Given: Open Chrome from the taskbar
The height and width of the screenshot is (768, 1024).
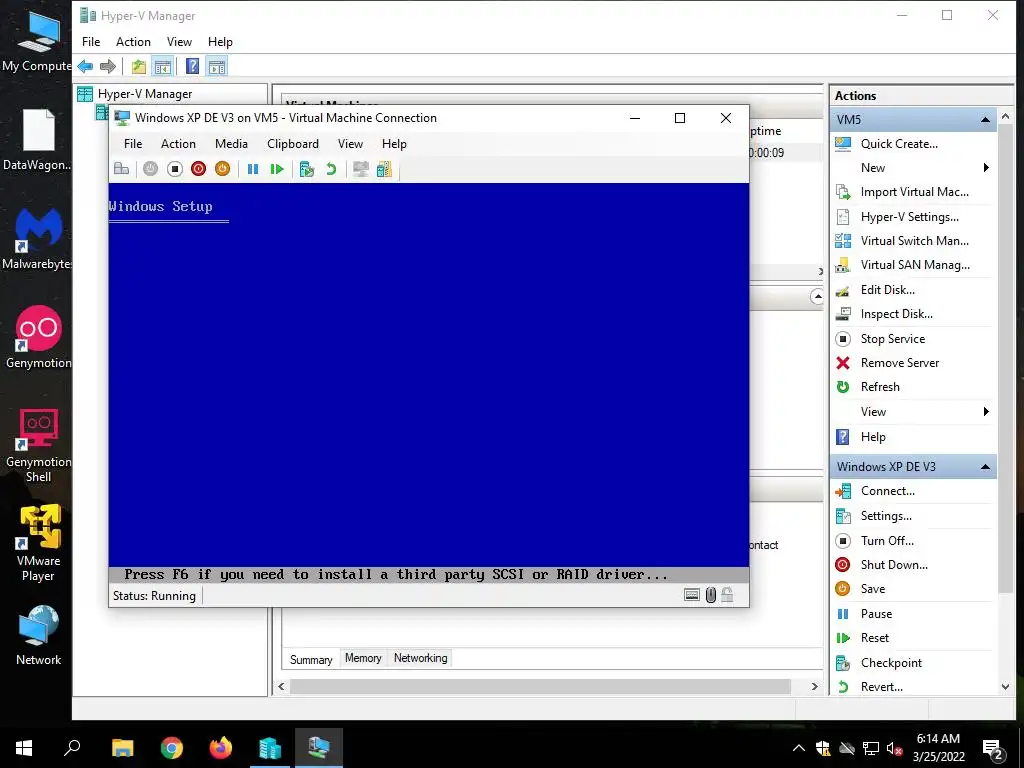Looking at the screenshot, I should [x=172, y=748].
